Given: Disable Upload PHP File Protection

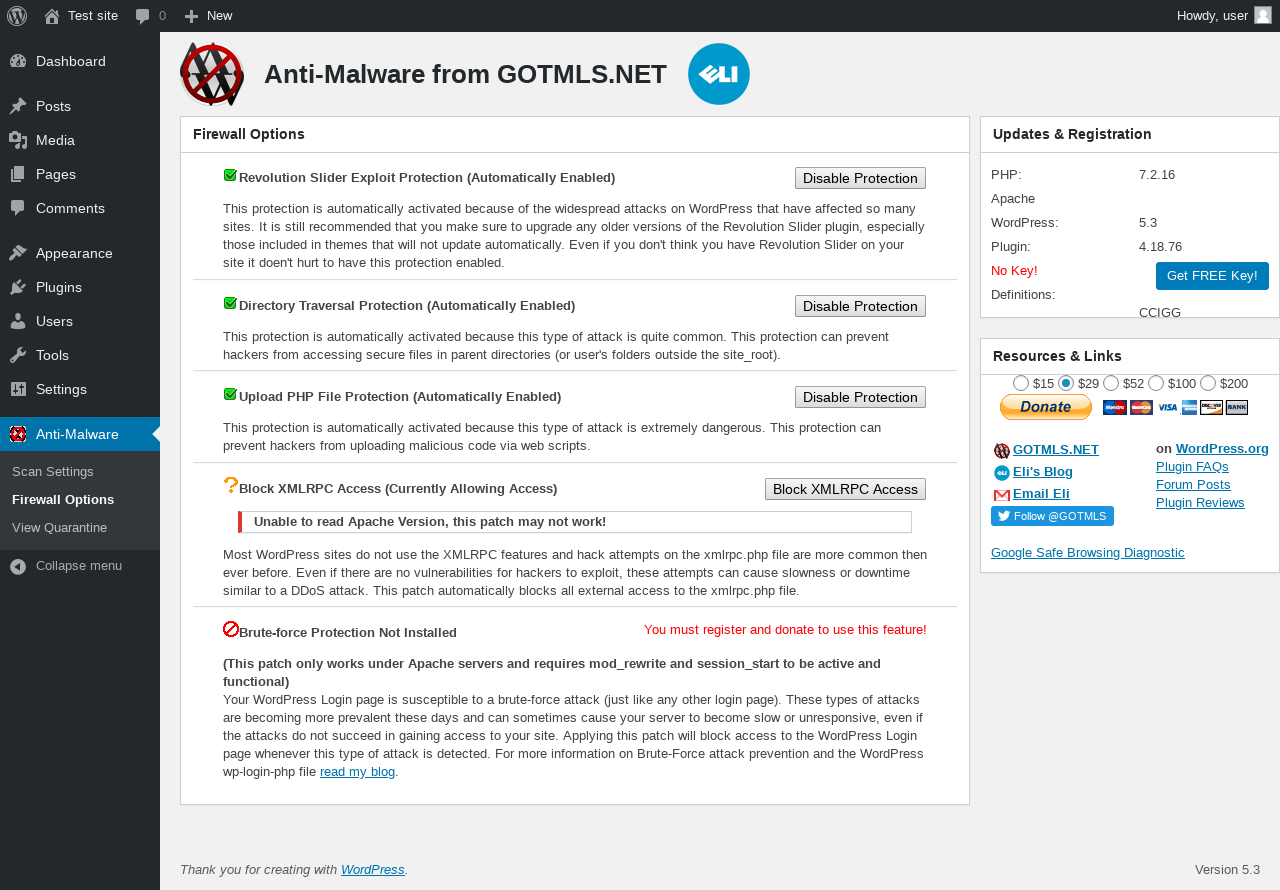Looking at the screenshot, I should click(x=860, y=397).
